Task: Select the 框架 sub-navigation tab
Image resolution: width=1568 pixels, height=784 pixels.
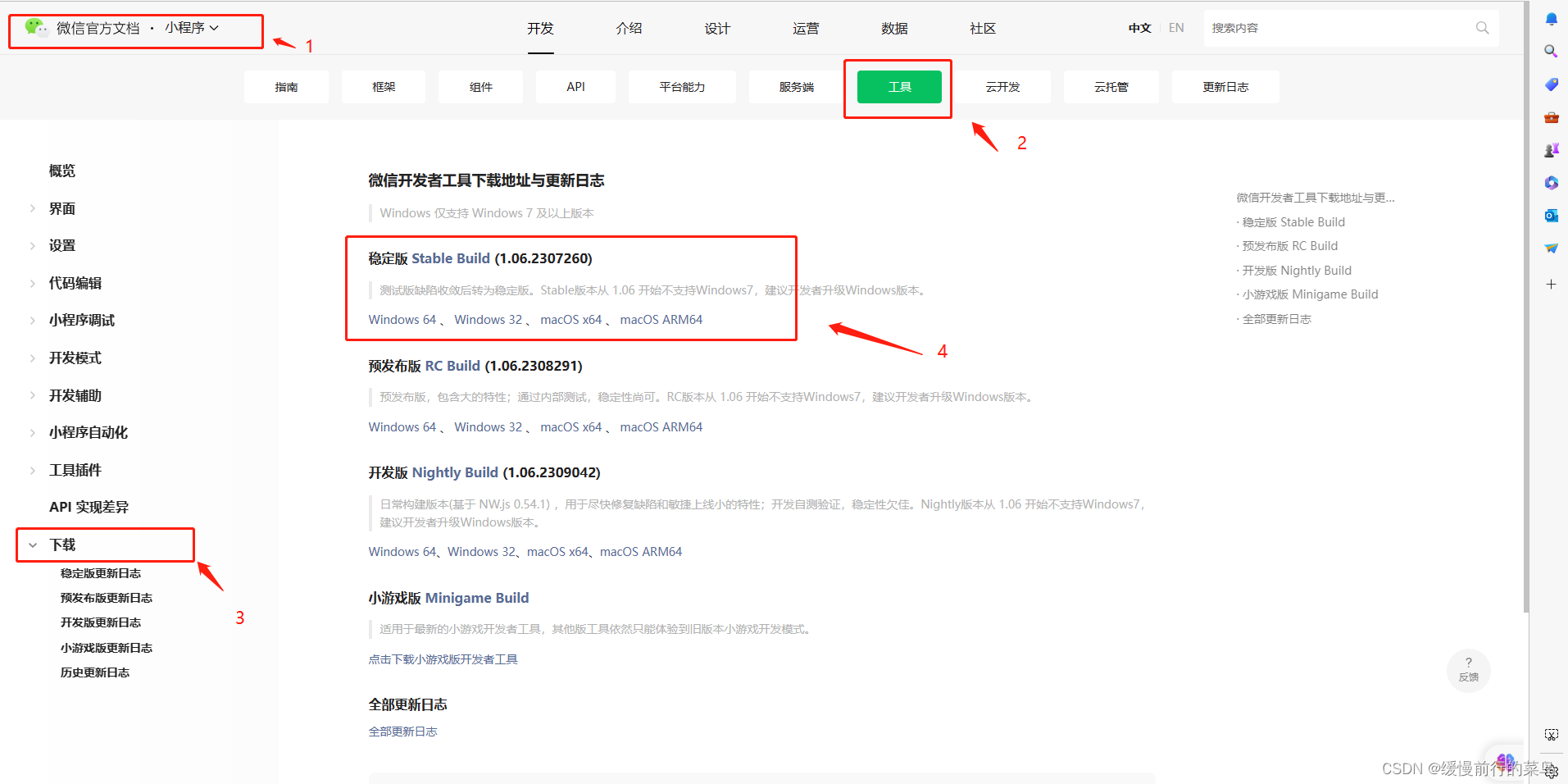Action: 384,87
